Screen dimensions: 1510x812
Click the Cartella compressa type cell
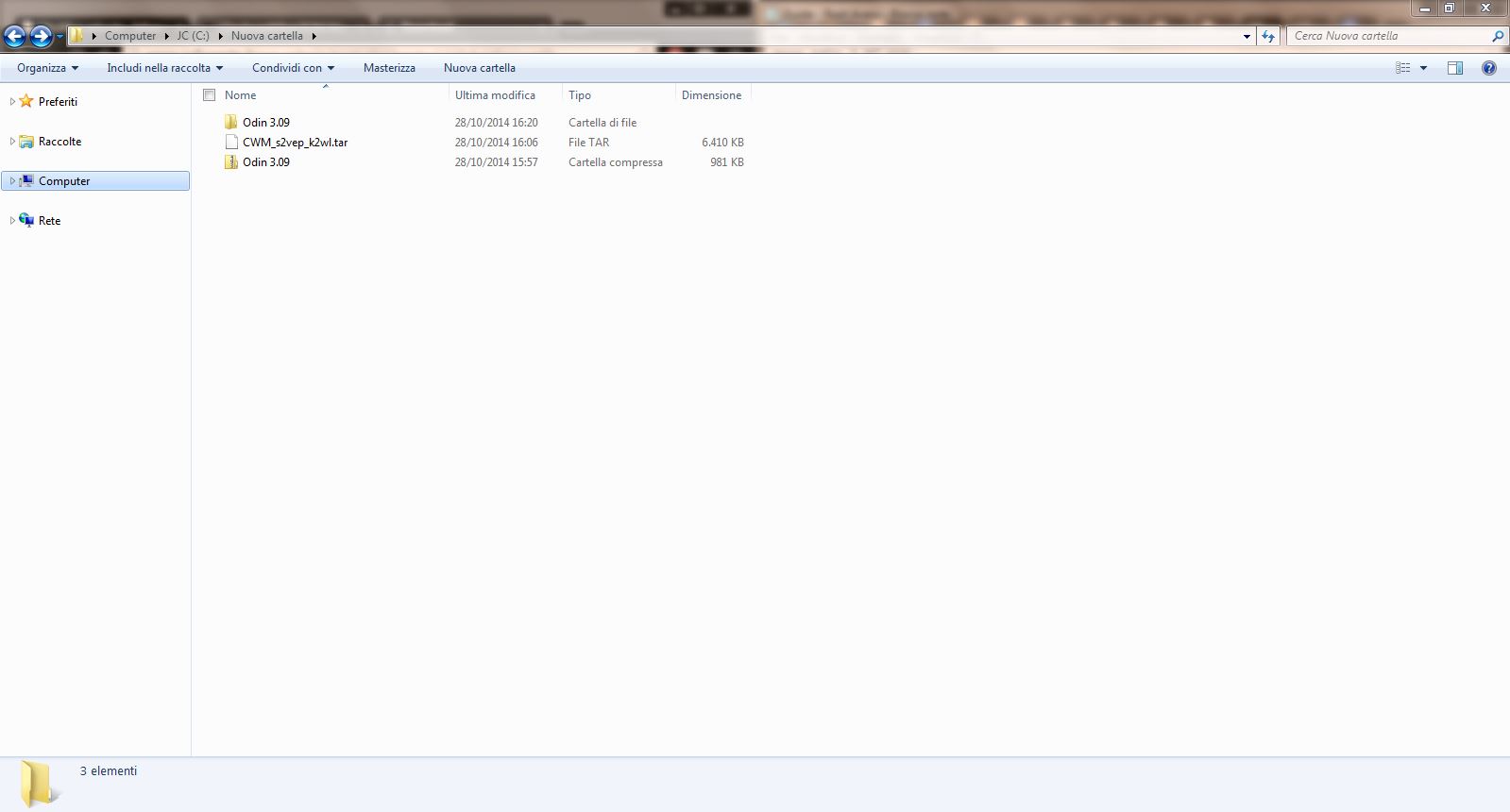(x=616, y=162)
